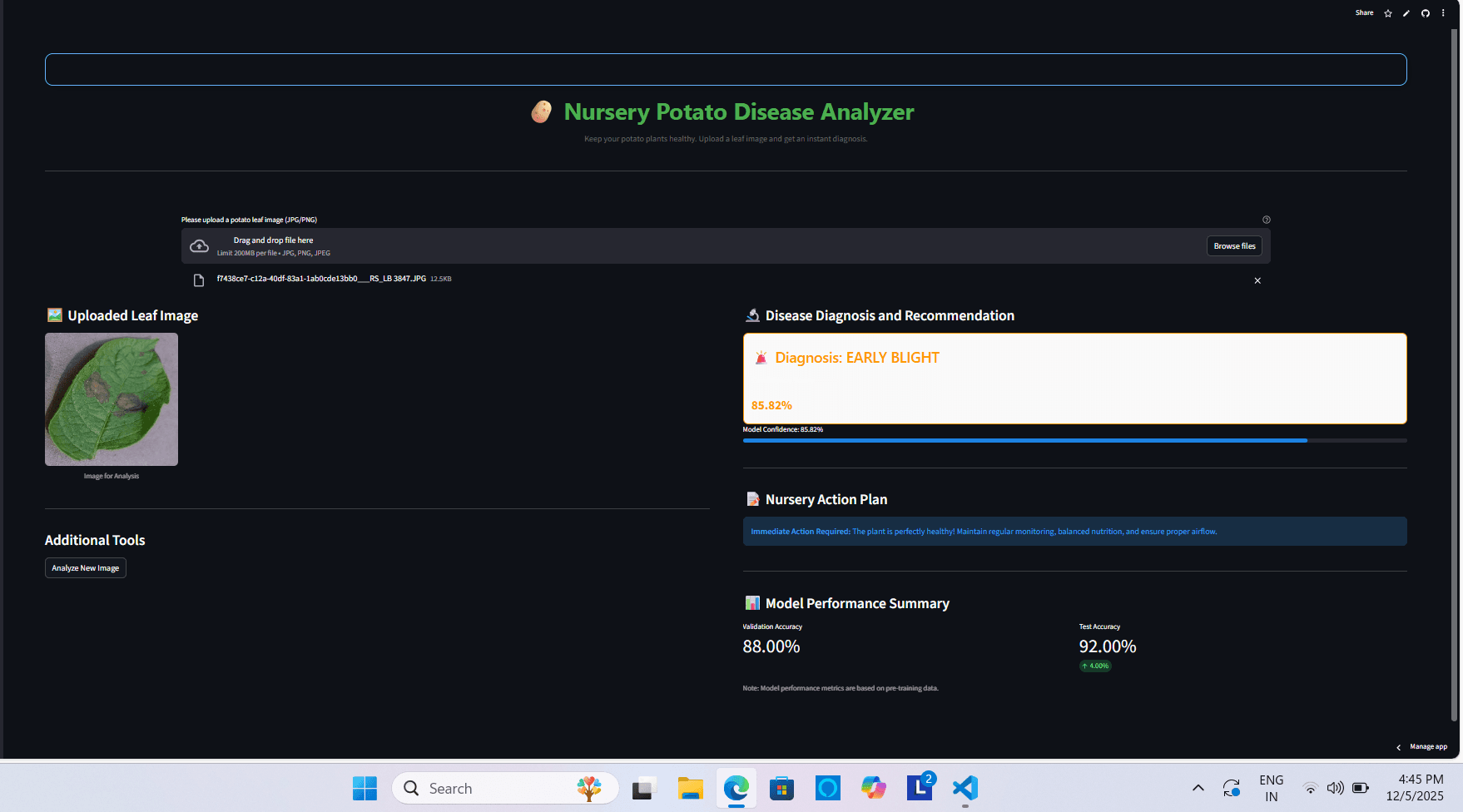Click the Wi-Fi network tray icon

click(x=1311, y=788)
